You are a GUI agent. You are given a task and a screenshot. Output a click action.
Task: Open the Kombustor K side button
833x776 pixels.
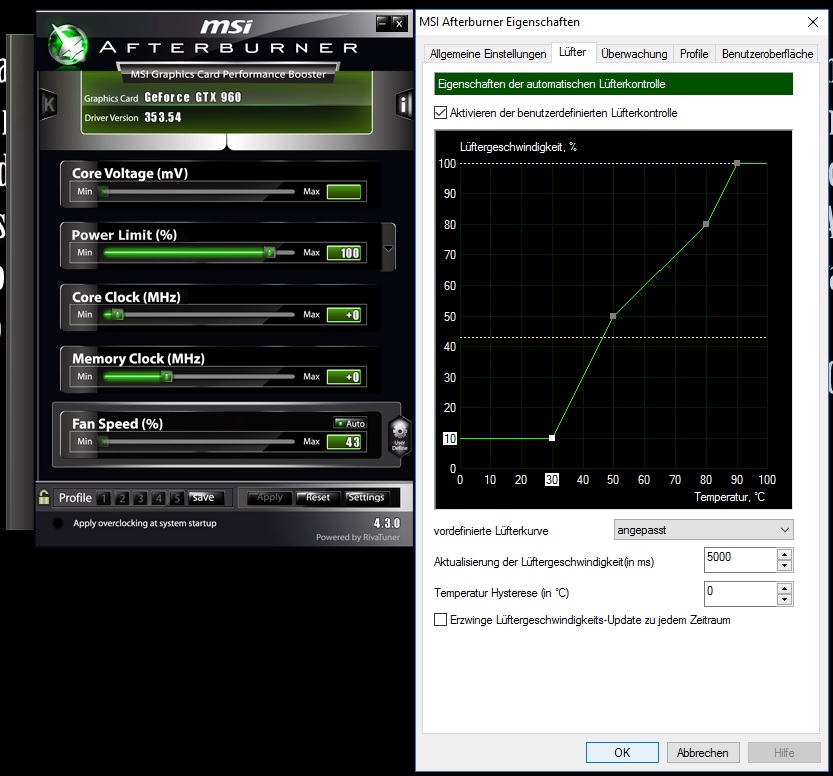pyautogui.click(x=48, y=105)
